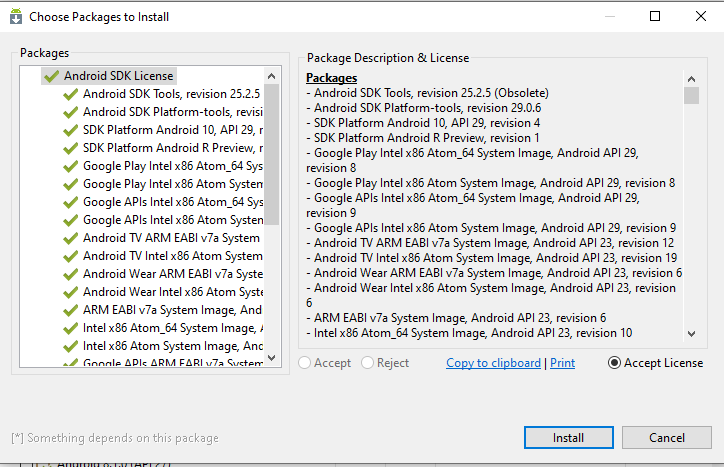724x467 pixels.
Task: Click the checkmark icon for SDK Platform Android 10
Action: (x=70, y=130)
